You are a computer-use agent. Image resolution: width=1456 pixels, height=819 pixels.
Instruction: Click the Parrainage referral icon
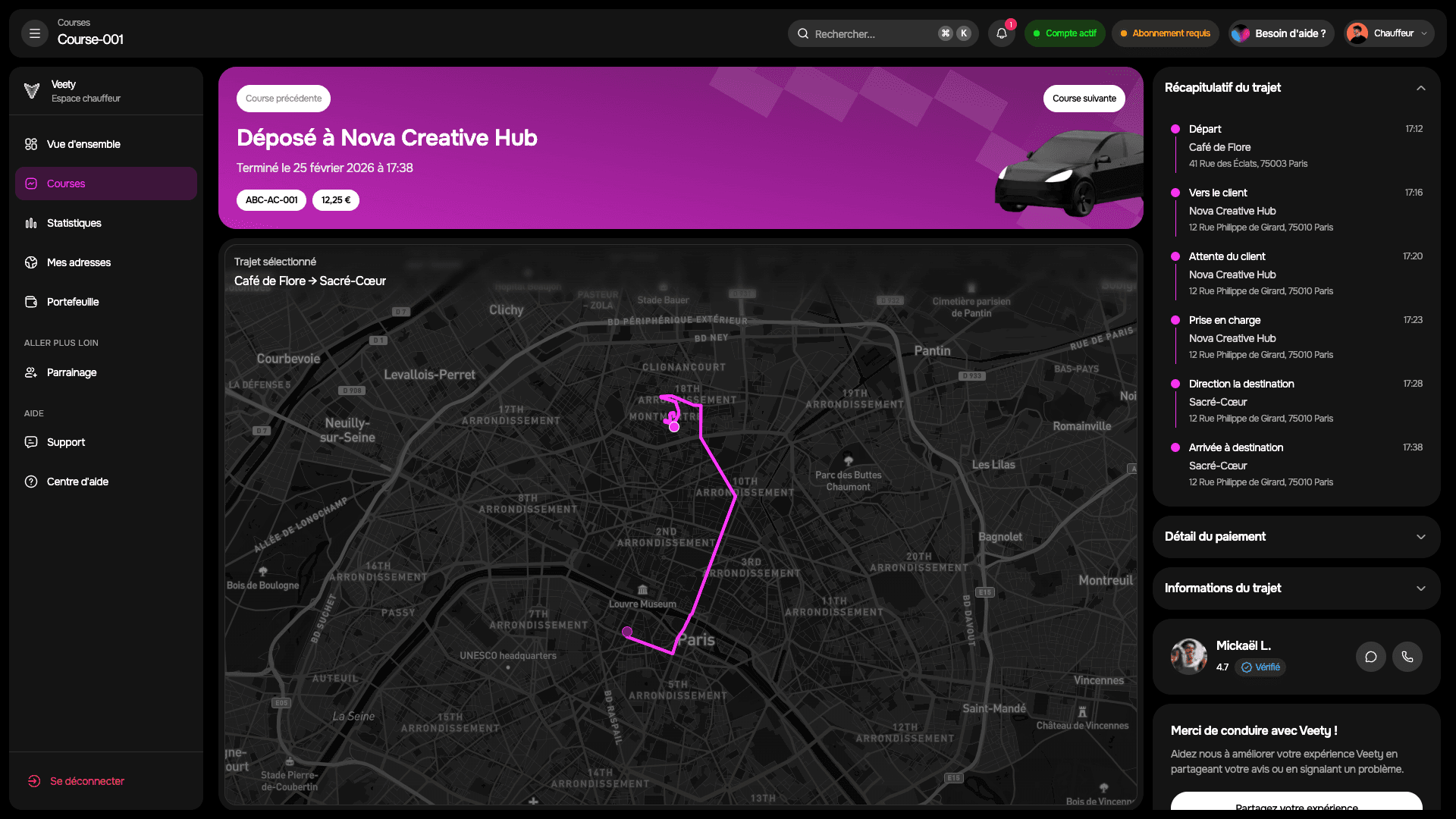pyautogui.click(x=31, y=372)
